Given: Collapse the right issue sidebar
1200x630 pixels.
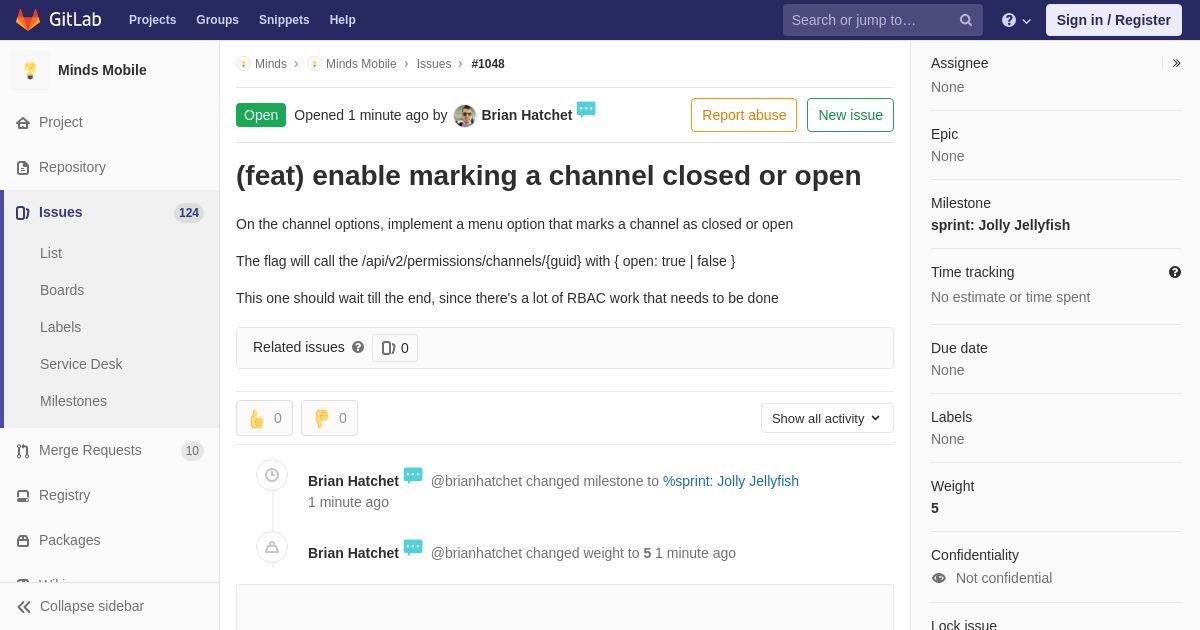Looking at the screenshot, I should point(1176,63).
